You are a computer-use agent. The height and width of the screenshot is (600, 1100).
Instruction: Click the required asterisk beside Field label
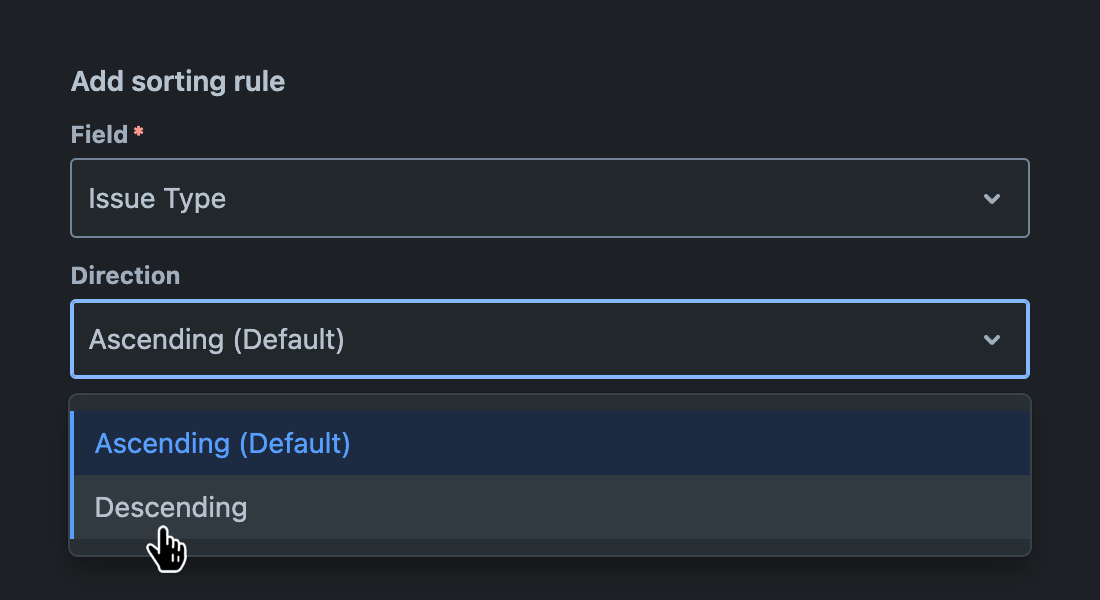click(x=137, y=132)
